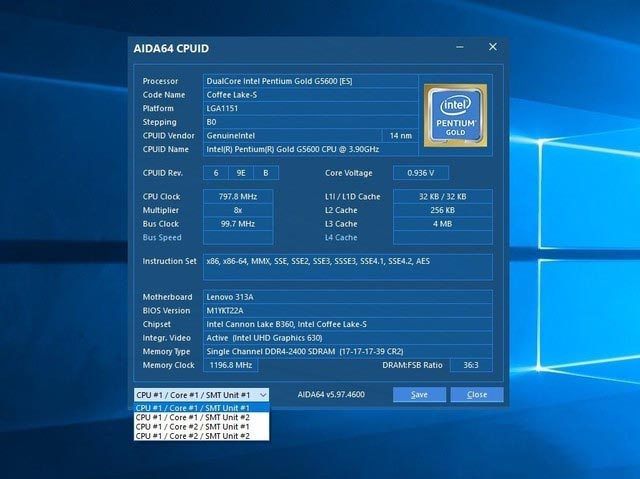Screen dimensions: 640x479
Task: Click the Integr. Video value Intel UHD Graphics 630
Action: [x=348, y=338]
